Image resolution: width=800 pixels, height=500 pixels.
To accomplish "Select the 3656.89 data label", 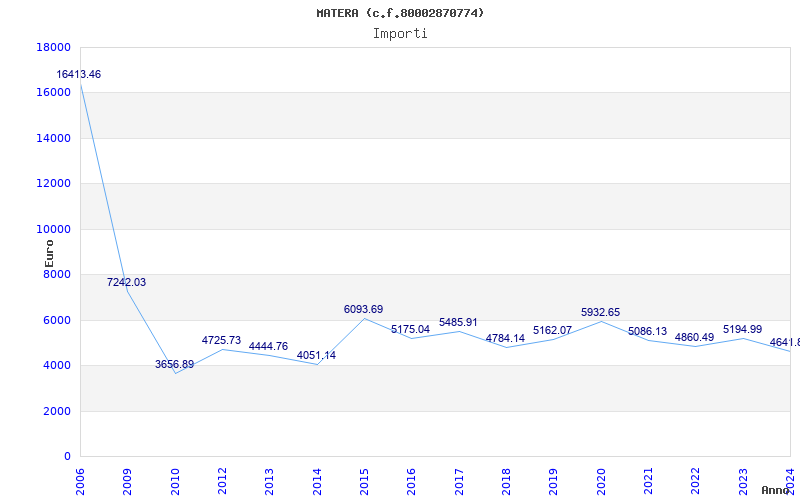I will tap(174, 364).
